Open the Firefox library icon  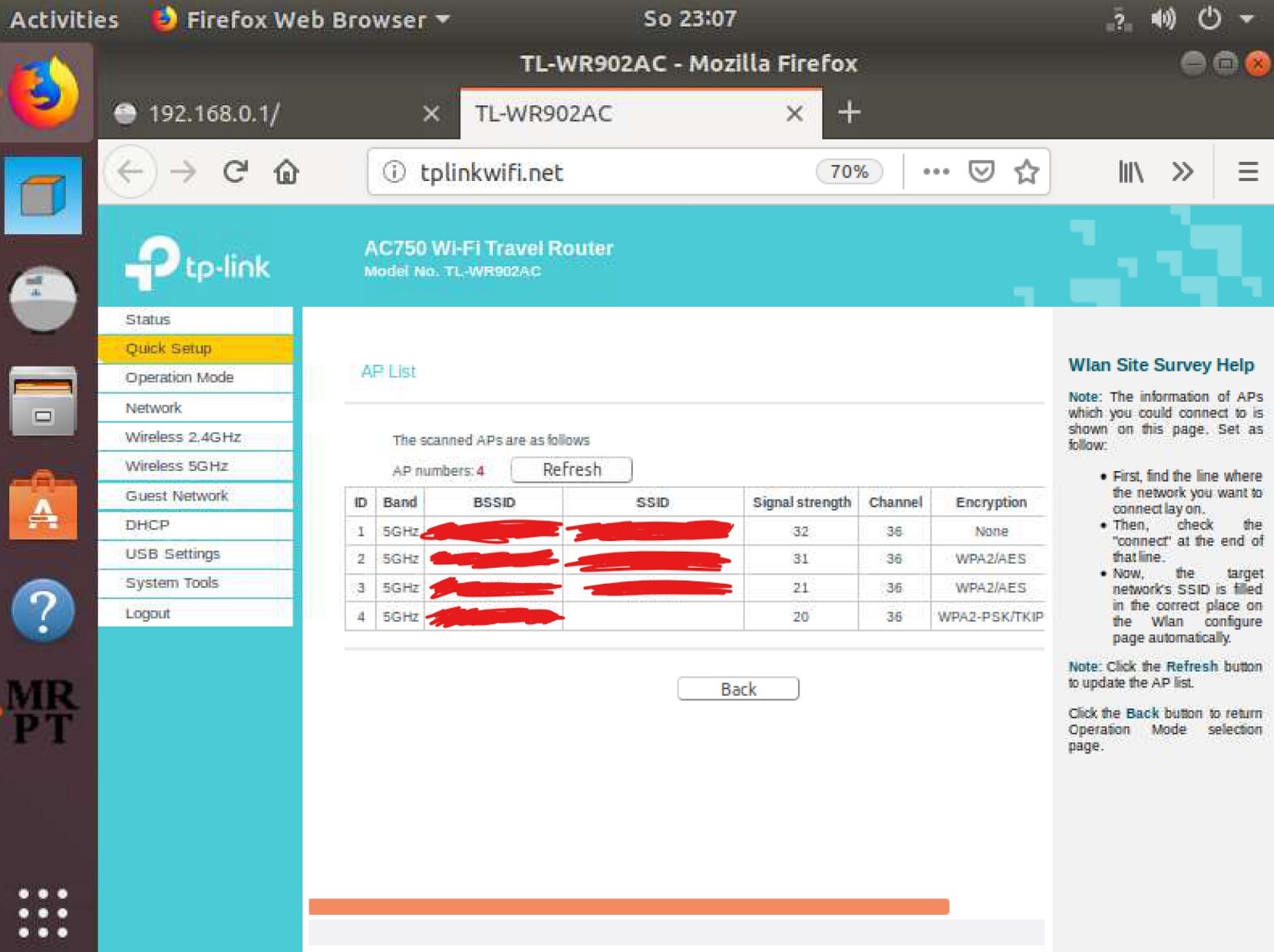coord(1130,172)
